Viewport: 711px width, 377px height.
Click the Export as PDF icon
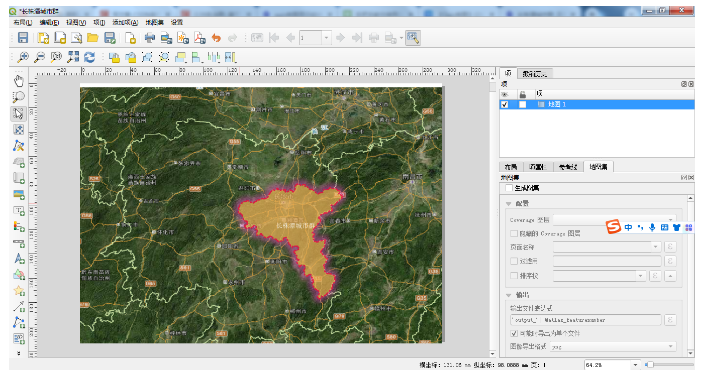200,38
